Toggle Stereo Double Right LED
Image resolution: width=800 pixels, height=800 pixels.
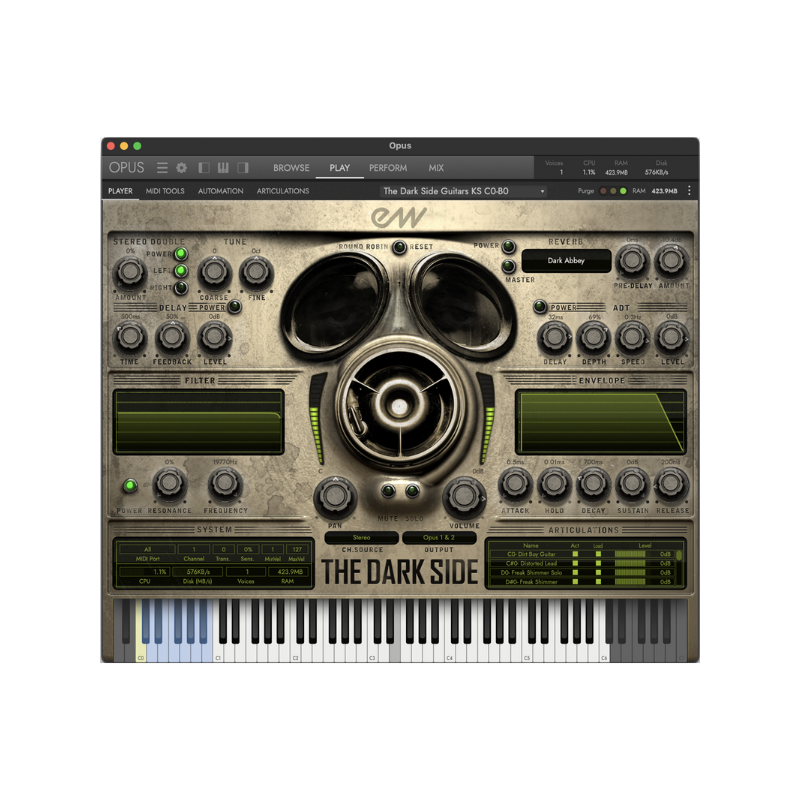(181, 288)
